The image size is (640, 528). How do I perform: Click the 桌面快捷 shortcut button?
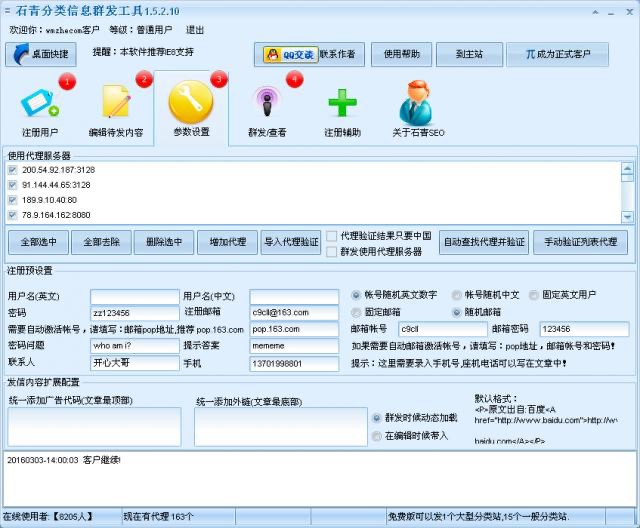coord(41,54)
